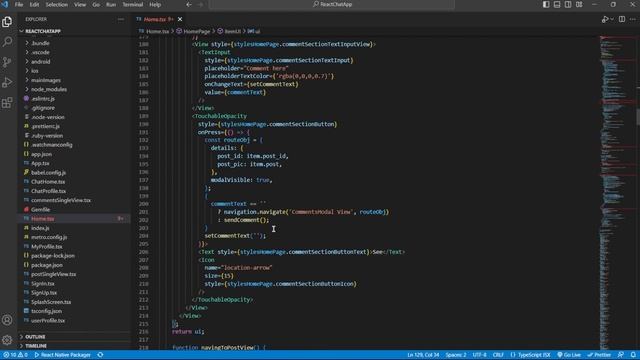
Task: Open the Extensions view
Action: (7, 102)
